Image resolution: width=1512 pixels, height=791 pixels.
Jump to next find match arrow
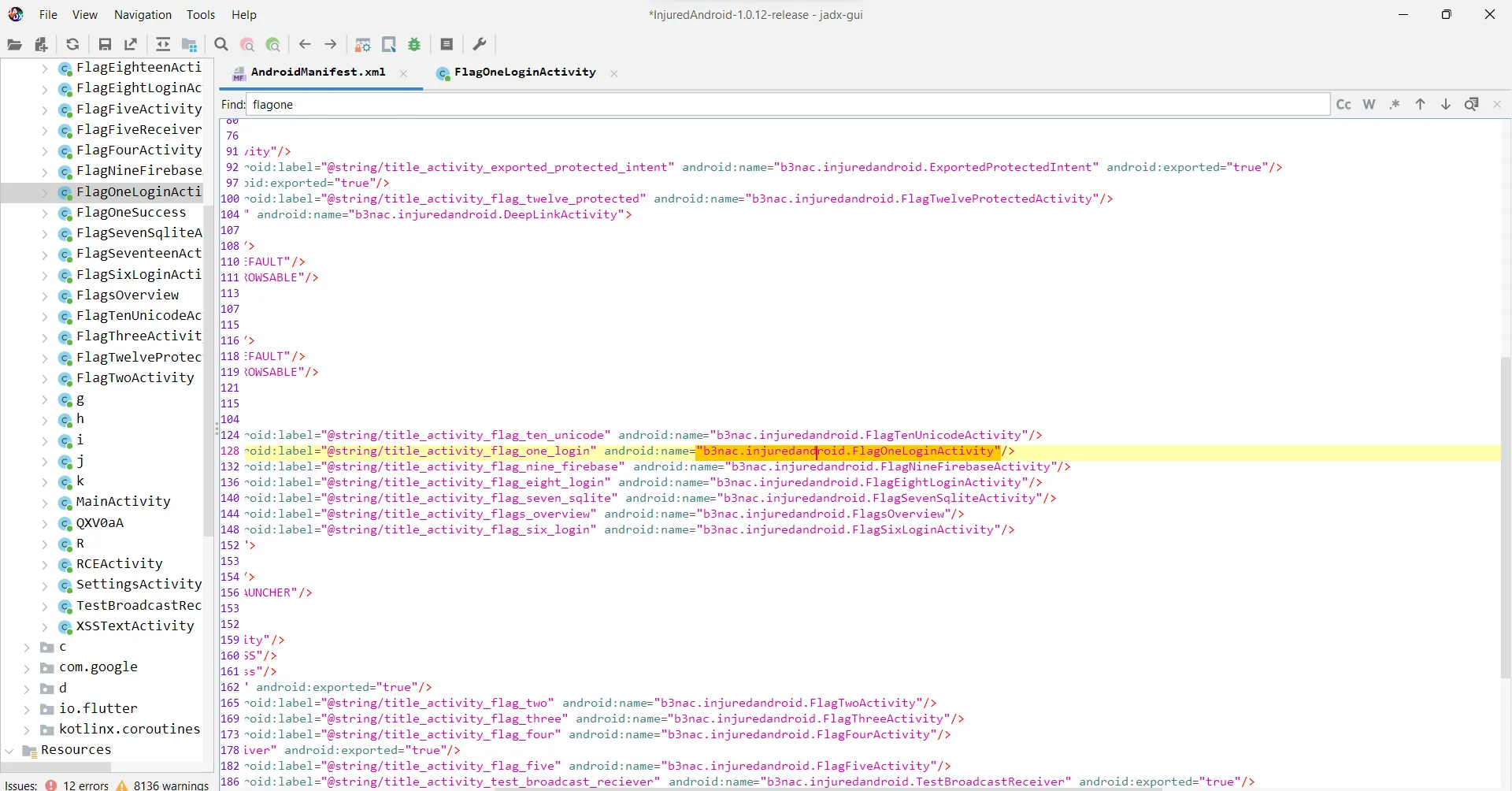[x=1446, y=105]
